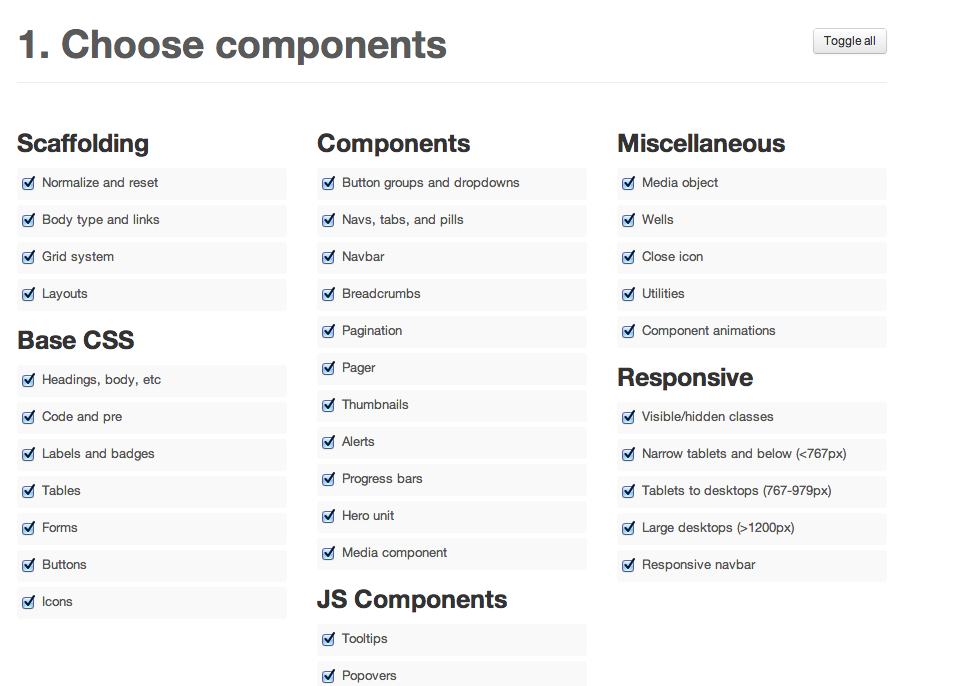Image resolution: width=972 pixels, height=686 pixels.
Task: Uncheck Button groups and dropdowns
Action: pos(328,183)
